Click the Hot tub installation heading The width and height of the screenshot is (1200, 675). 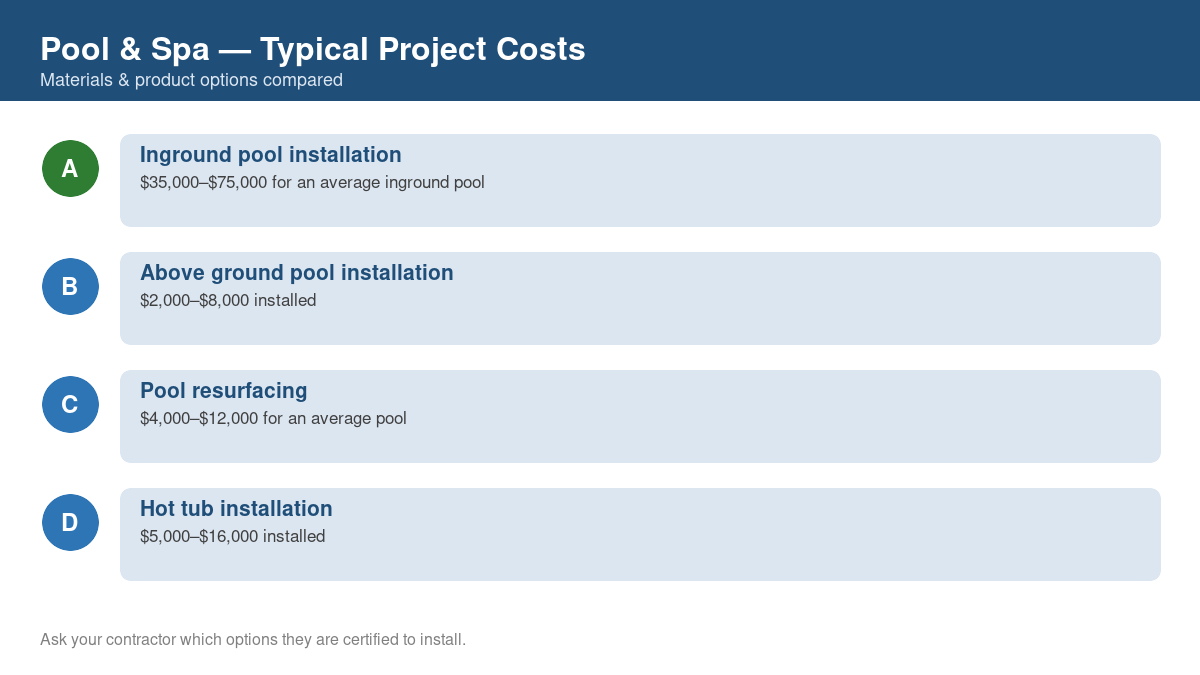click(x=236, y=509)
